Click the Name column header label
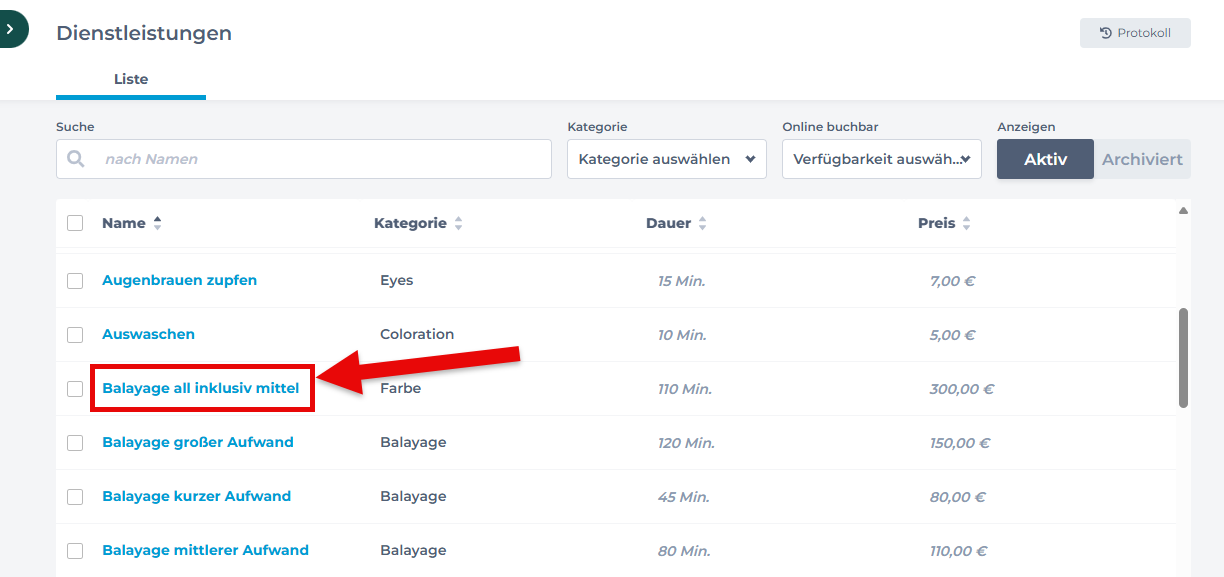 click(124, 223)
